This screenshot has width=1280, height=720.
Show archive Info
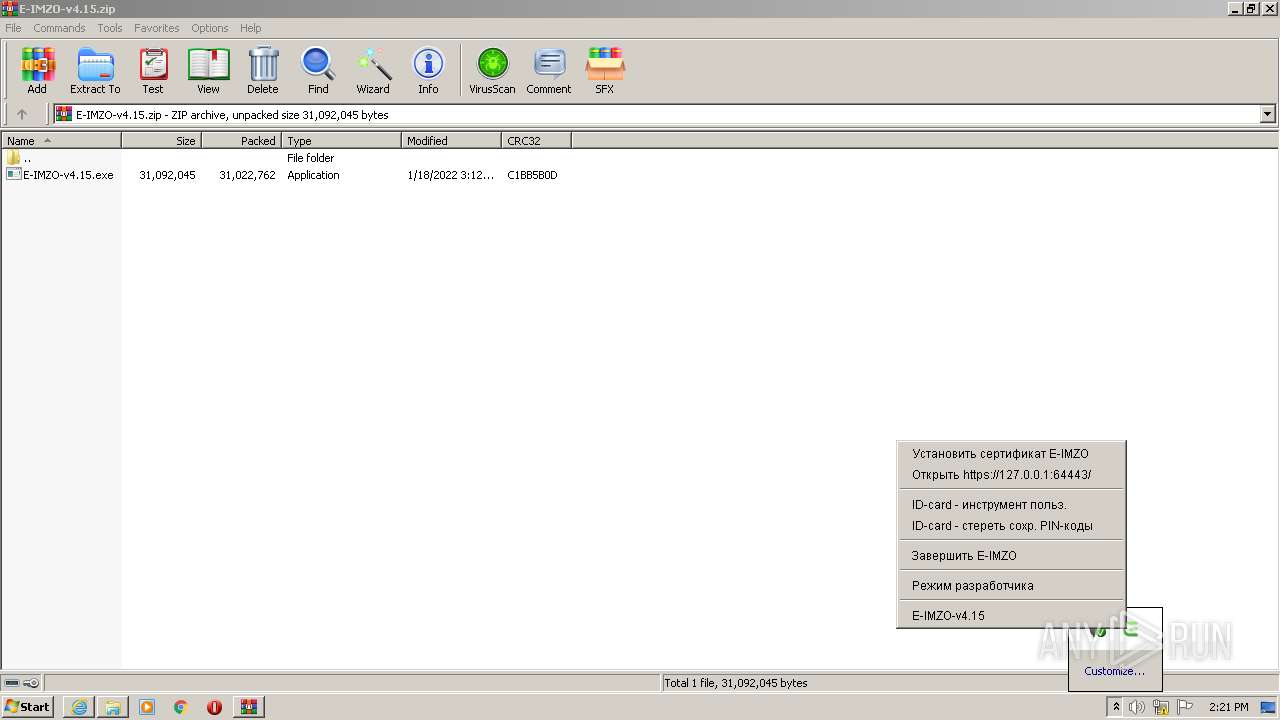tap(428, 70)
